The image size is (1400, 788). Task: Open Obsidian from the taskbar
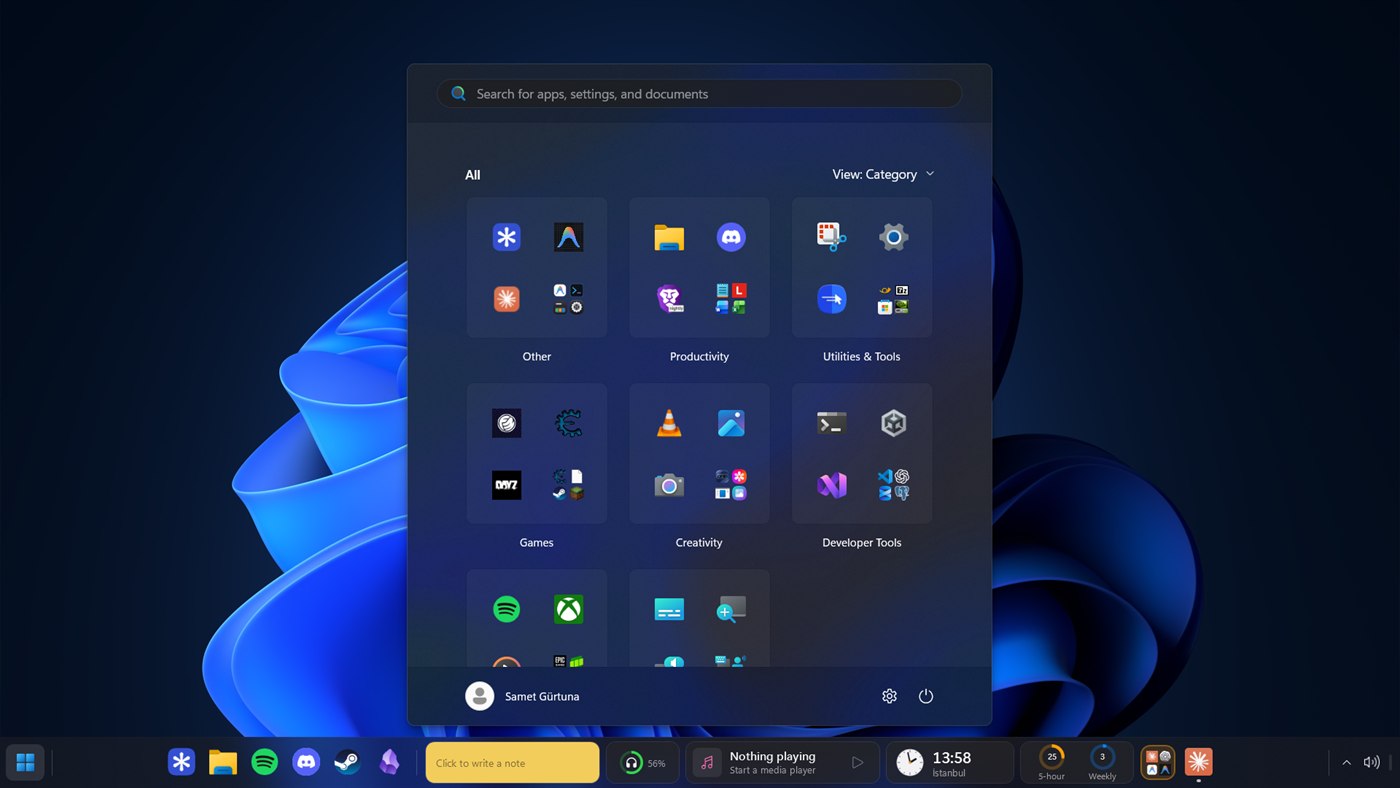pyautogui.click(x=389, y=762)
